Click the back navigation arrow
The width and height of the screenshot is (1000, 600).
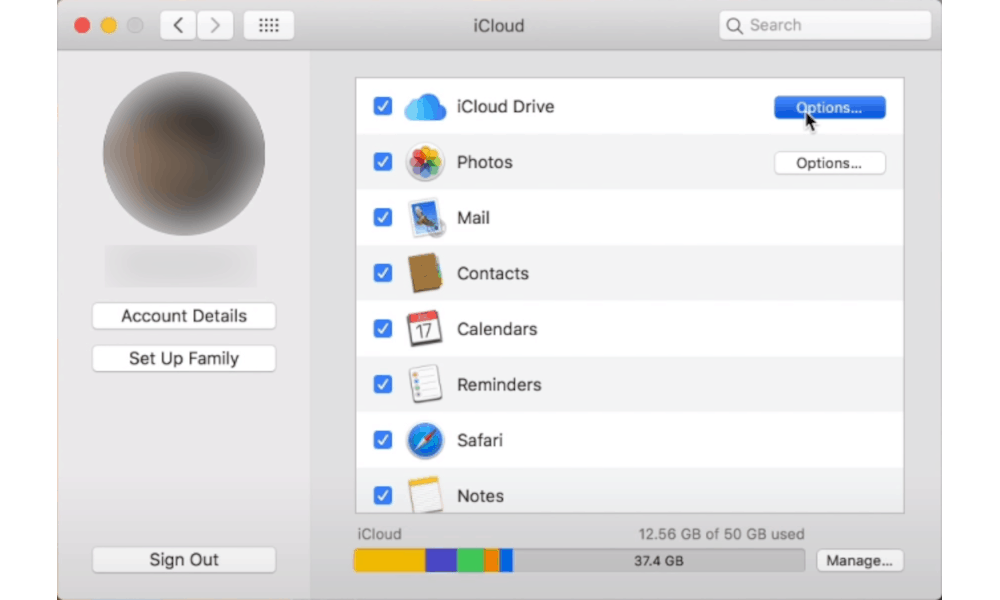(x=177, y=25)
